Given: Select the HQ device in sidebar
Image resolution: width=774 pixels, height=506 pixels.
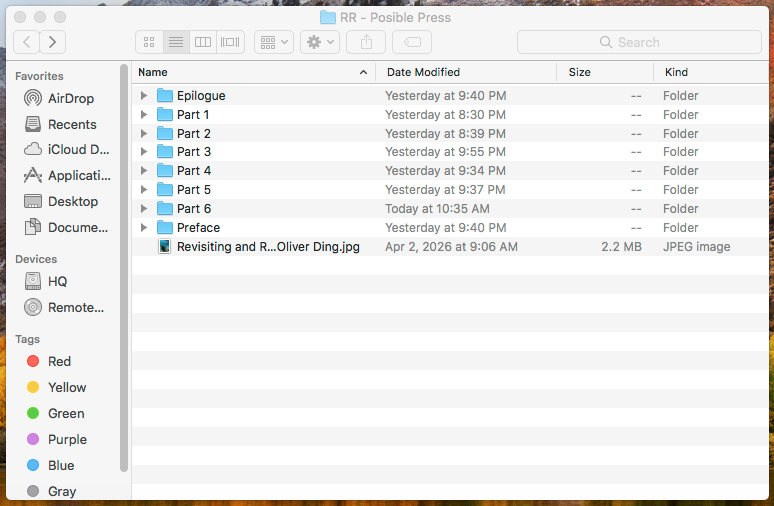Looking at the screenshot, I should (x=57, y=281).
